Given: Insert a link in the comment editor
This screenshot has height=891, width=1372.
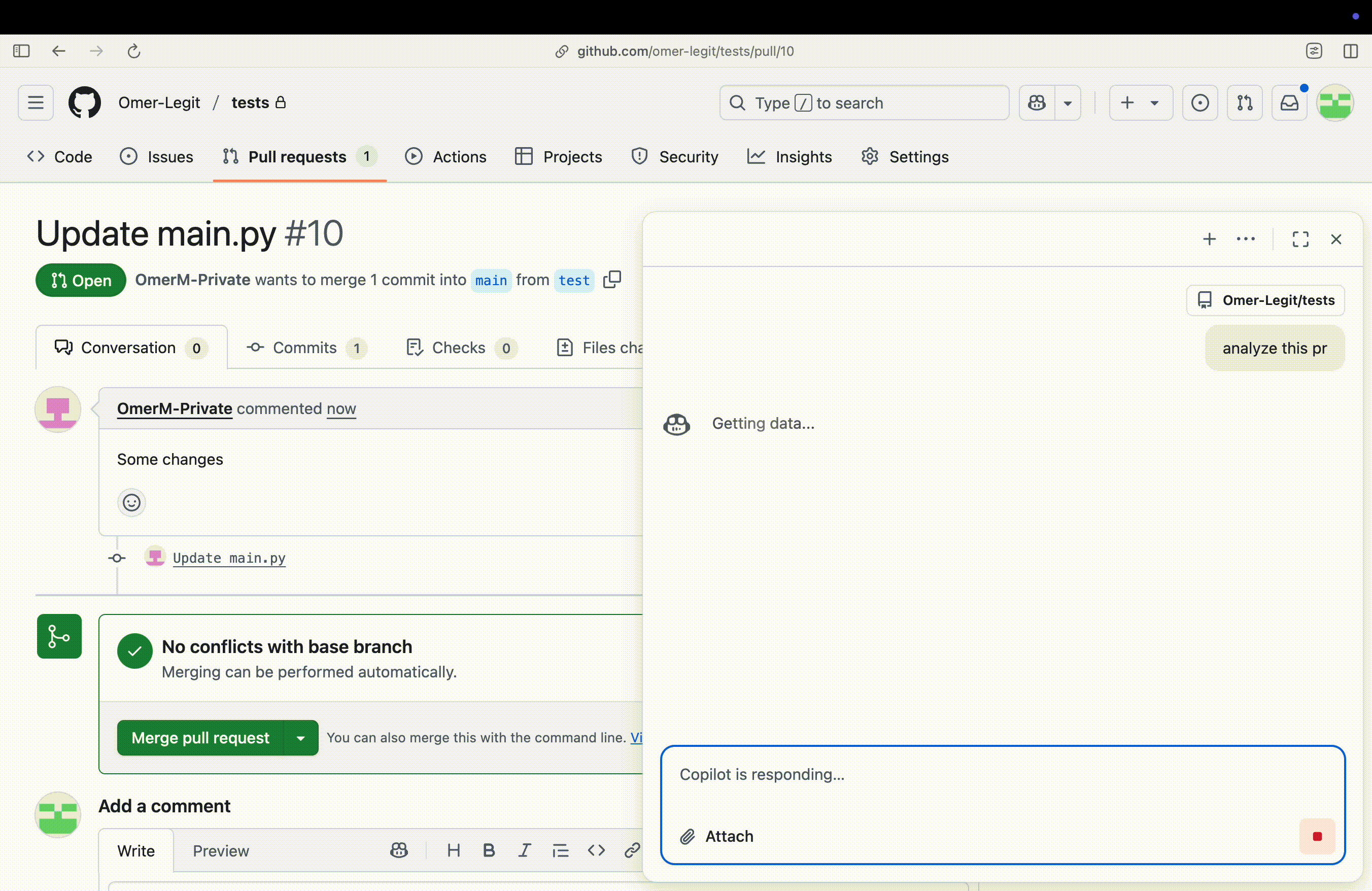Looking at the screenshot, I should [632, 850].
